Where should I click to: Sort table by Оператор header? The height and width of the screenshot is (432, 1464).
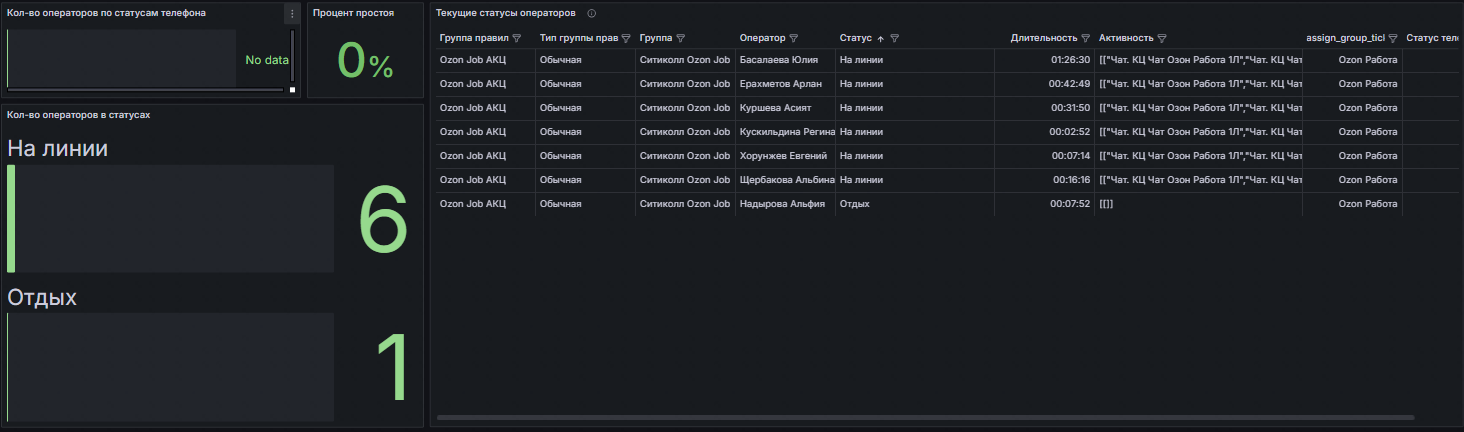[762, 38]
